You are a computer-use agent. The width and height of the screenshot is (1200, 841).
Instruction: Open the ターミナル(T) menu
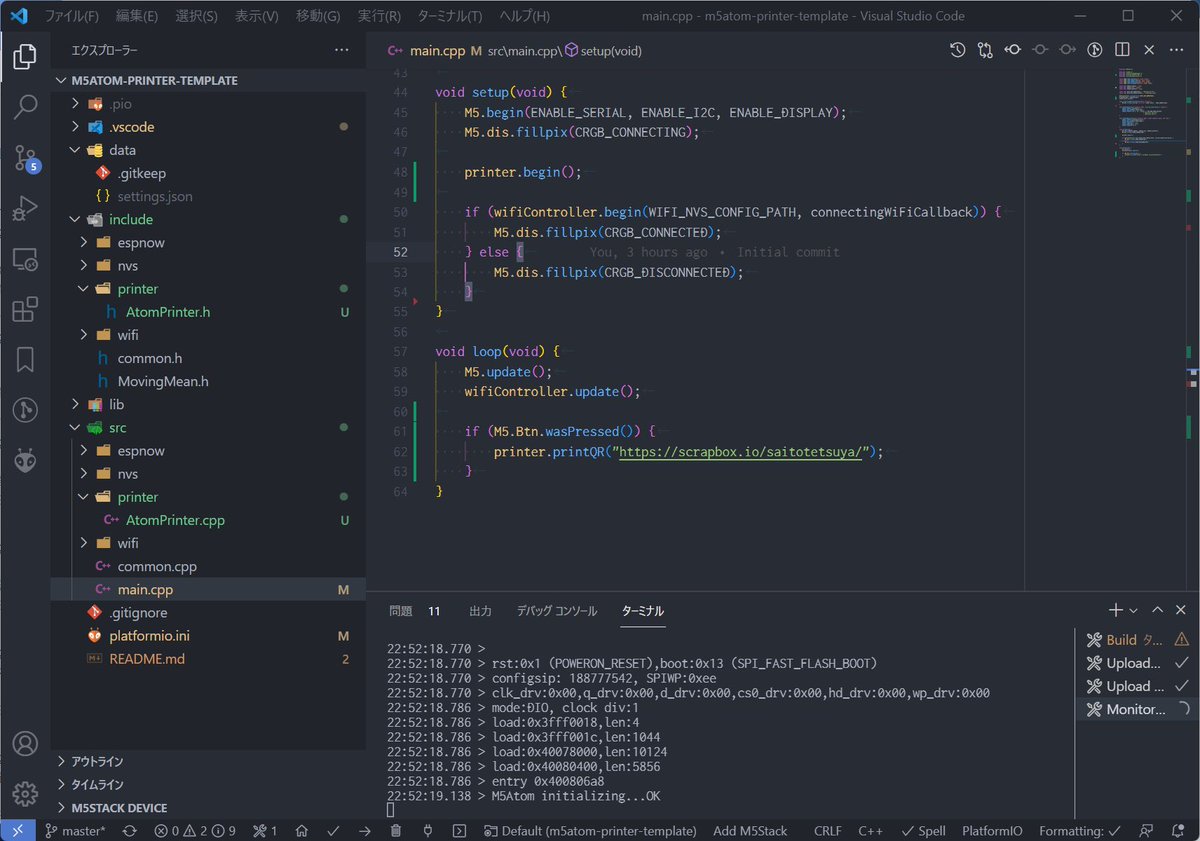[449, 16]
